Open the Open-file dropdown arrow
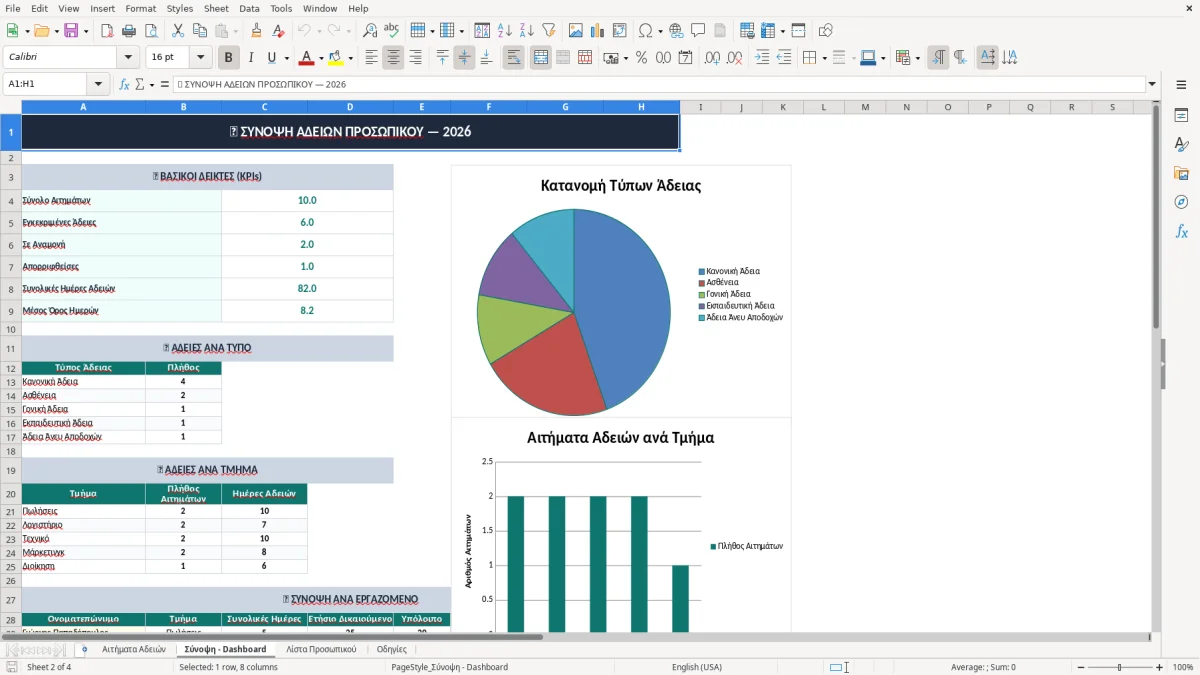 point(55,31)
